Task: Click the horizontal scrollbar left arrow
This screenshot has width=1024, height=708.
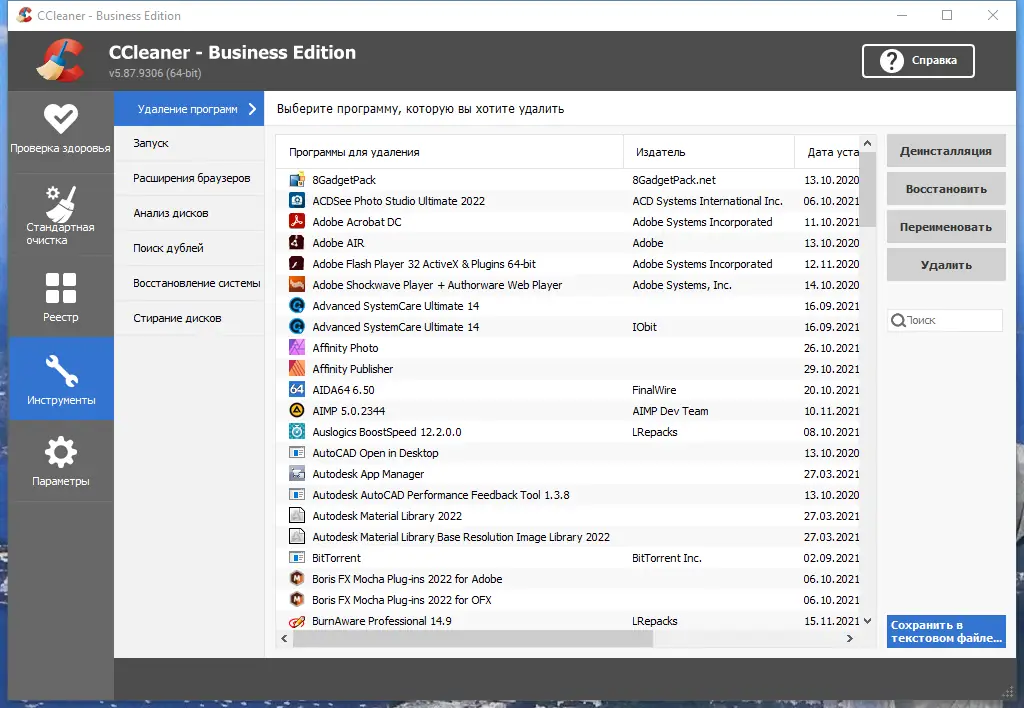Action: 284,639
